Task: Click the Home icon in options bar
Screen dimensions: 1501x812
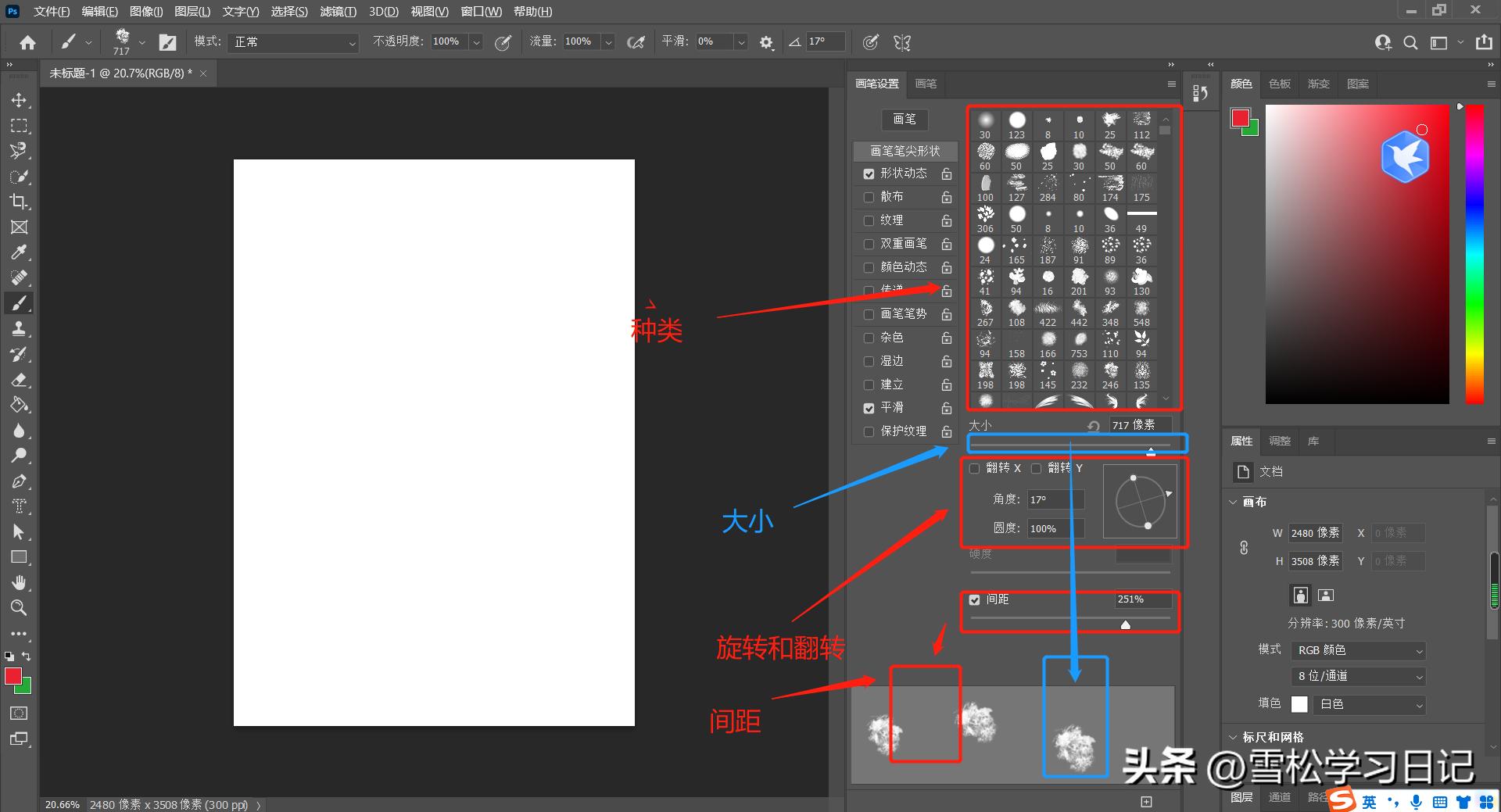Action: (x=27, y=42)
